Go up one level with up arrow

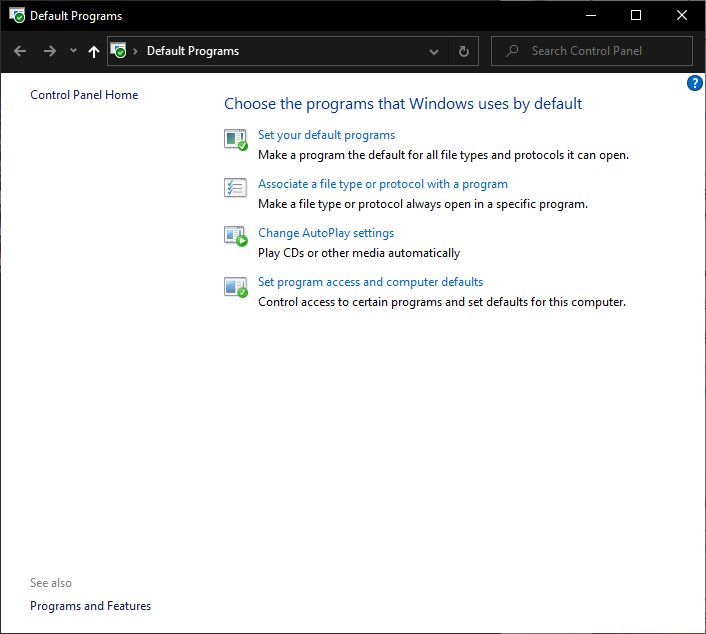(94, 52)
